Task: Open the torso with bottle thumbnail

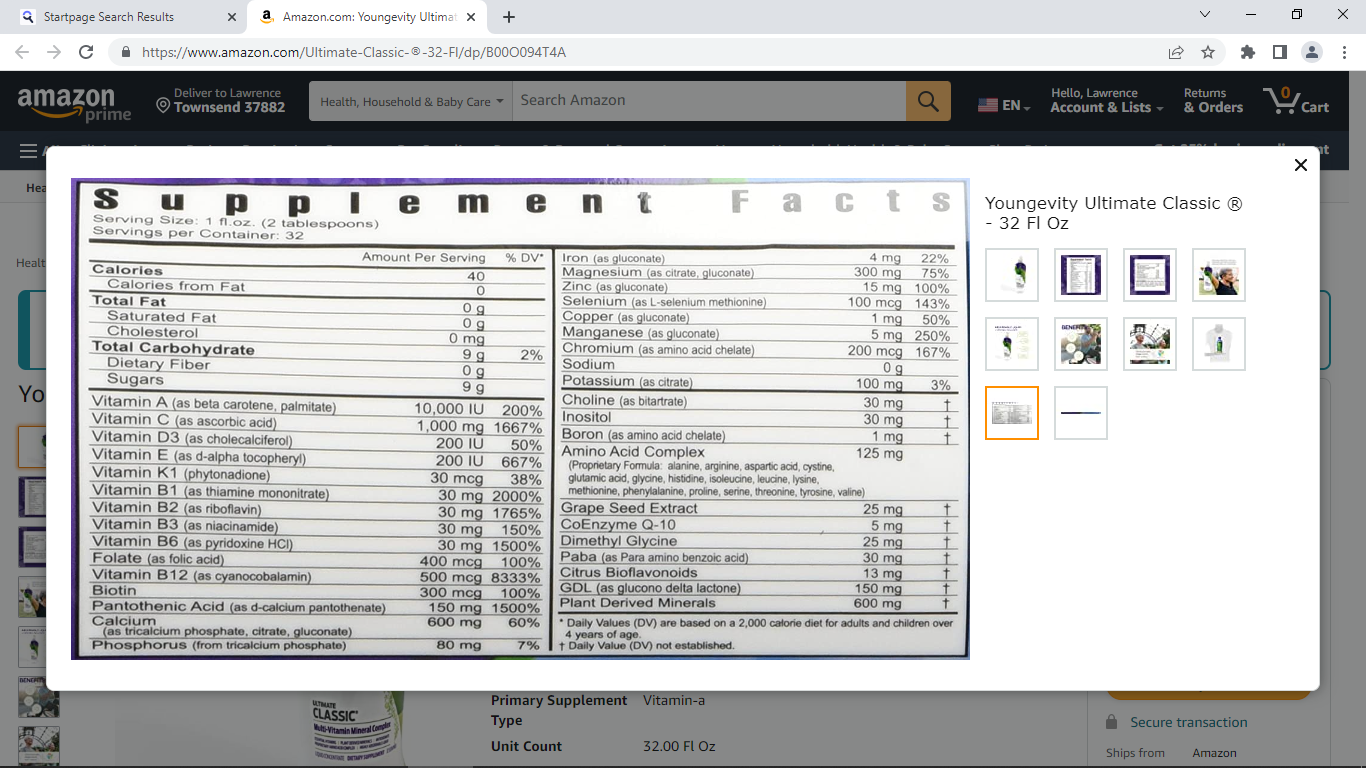Action: coord(1218,344)
